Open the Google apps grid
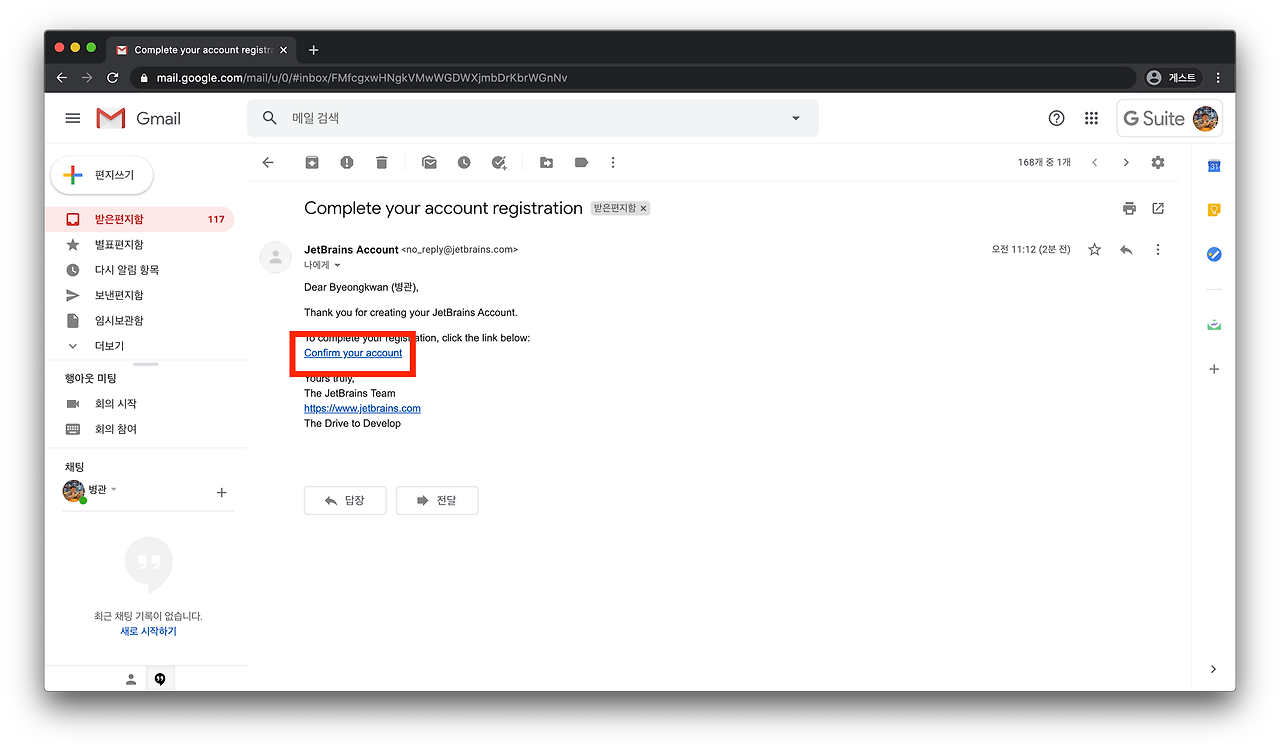The height and width of the screenshot is (750, 1280). click(x=1091, y=118)
